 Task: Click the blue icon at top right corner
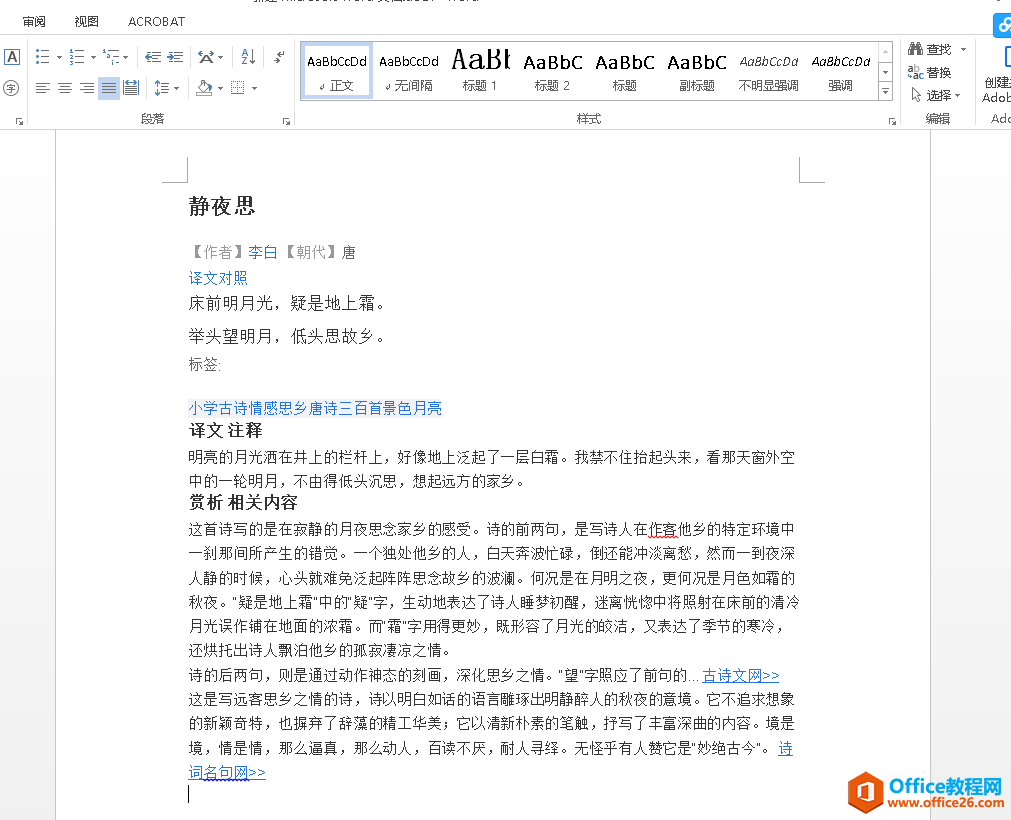[1003, 25]
